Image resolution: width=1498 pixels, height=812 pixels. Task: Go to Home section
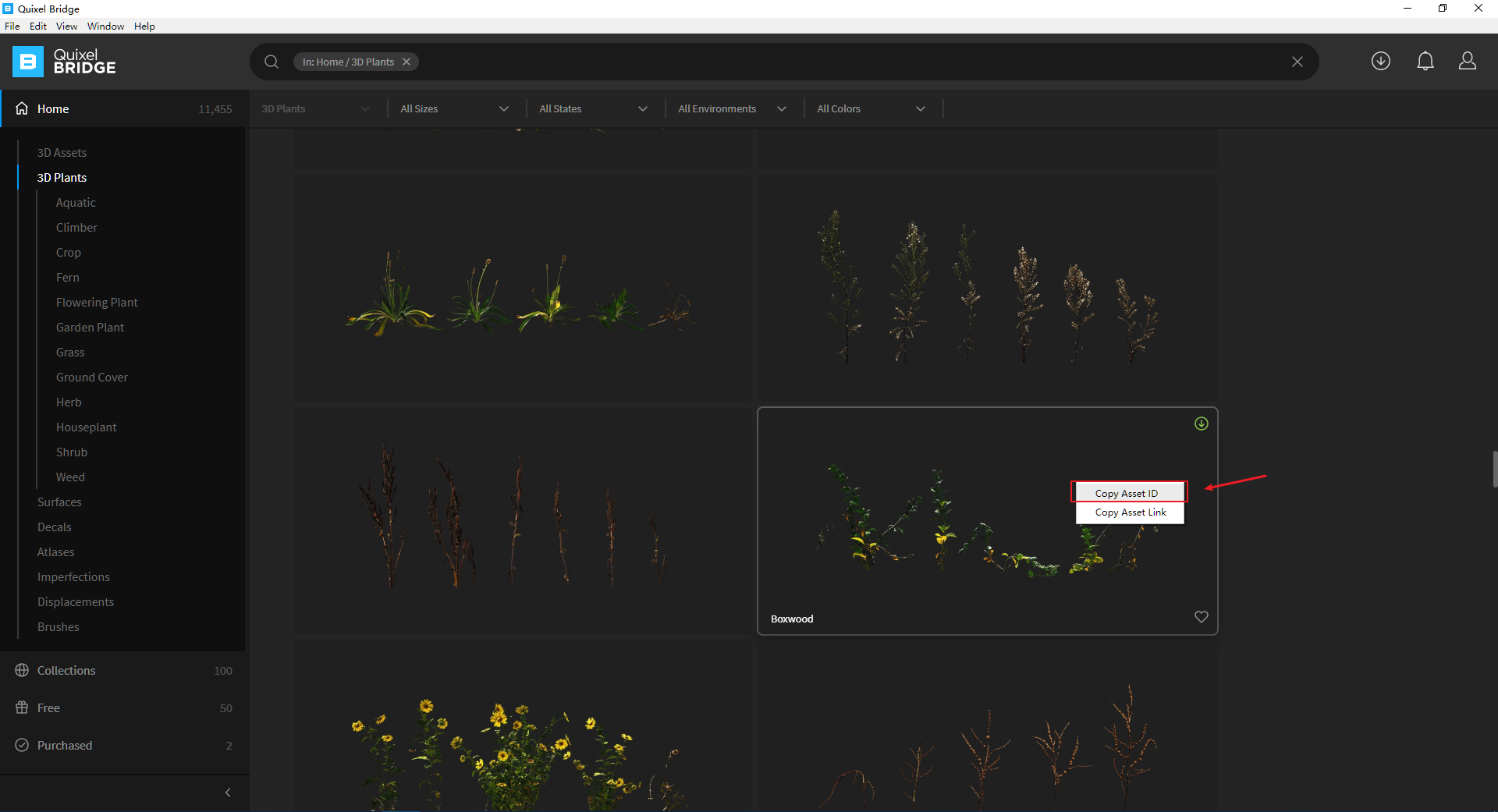(125, 108)
